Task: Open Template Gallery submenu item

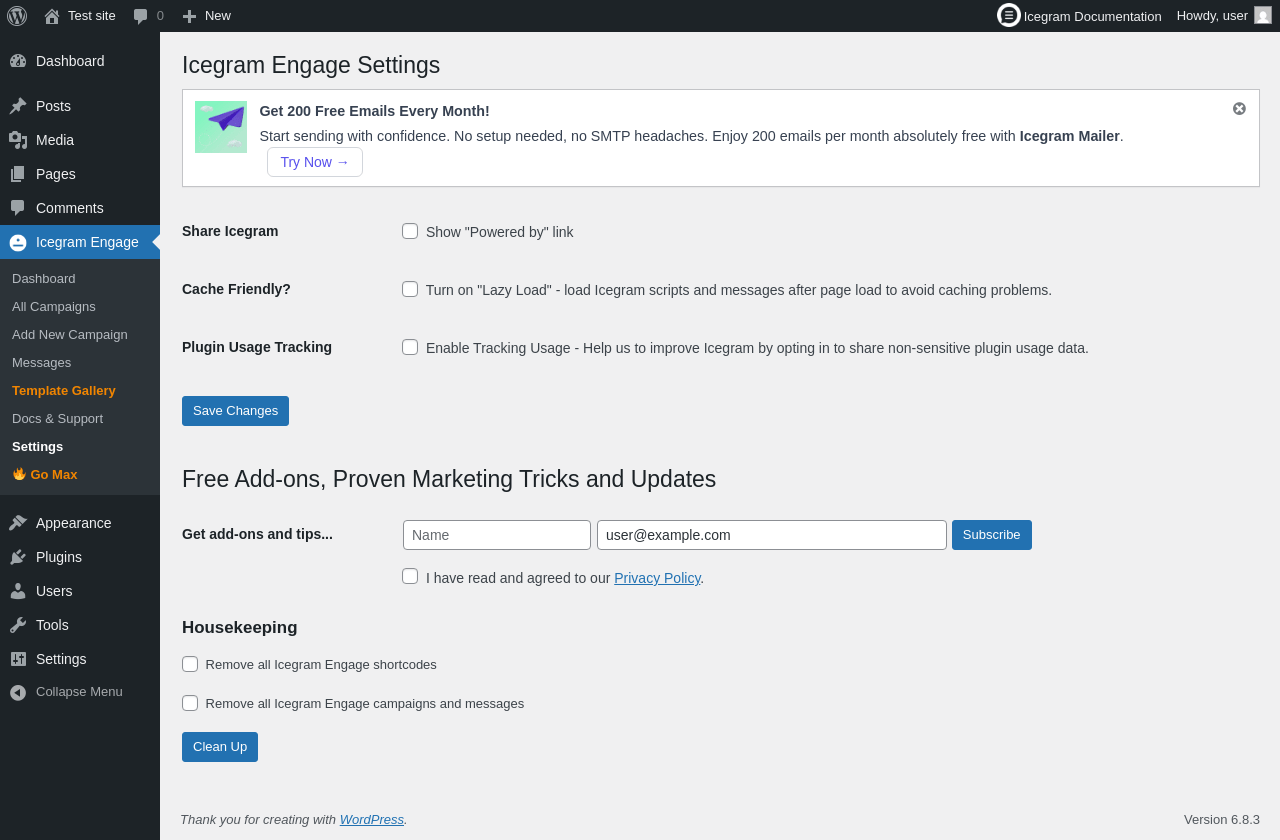Action: tap(64, 390)
